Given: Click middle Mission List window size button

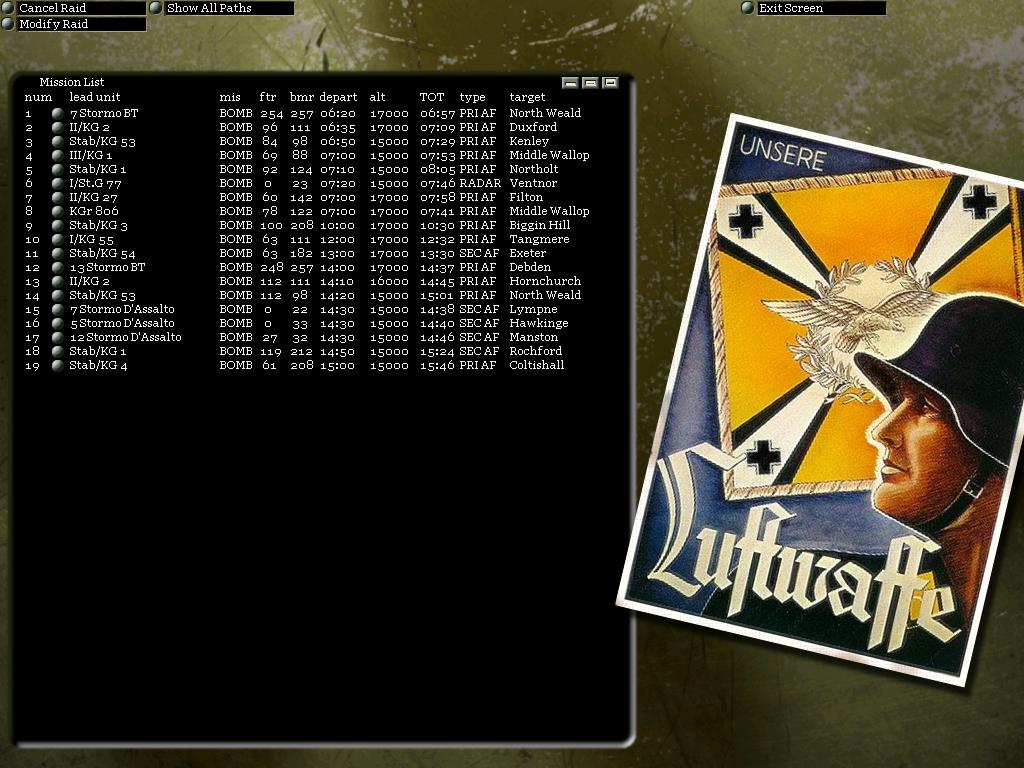Looking at the screenshot, I should [x=590, y=83].
